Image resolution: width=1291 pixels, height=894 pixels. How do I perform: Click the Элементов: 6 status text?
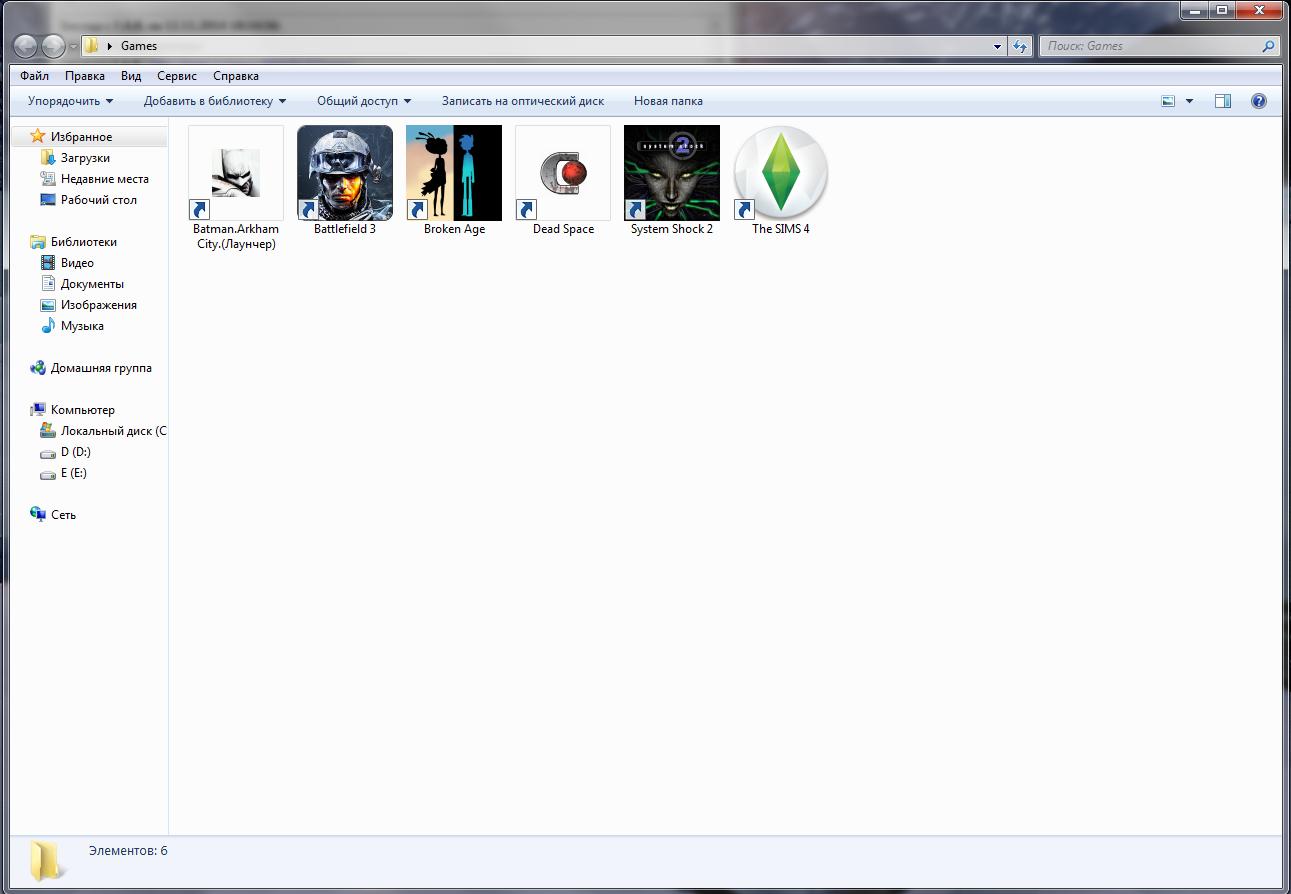(128, 851)
